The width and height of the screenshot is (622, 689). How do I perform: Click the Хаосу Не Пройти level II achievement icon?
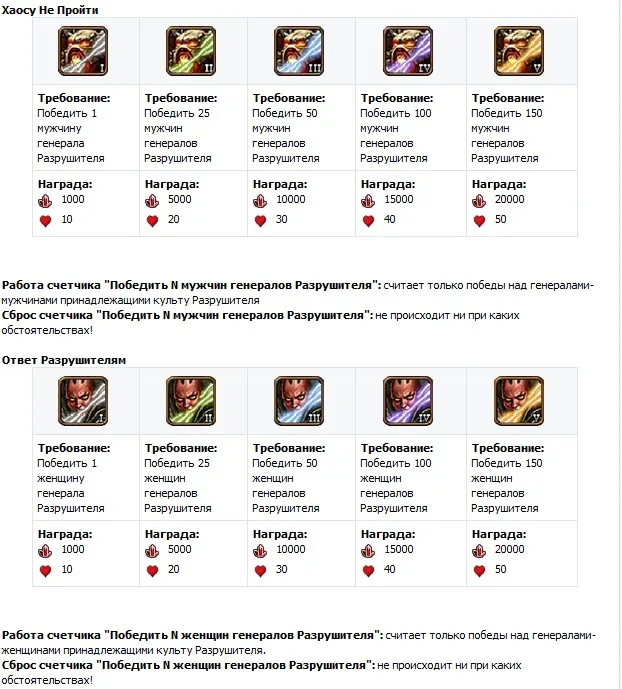[x=192, y=51]
